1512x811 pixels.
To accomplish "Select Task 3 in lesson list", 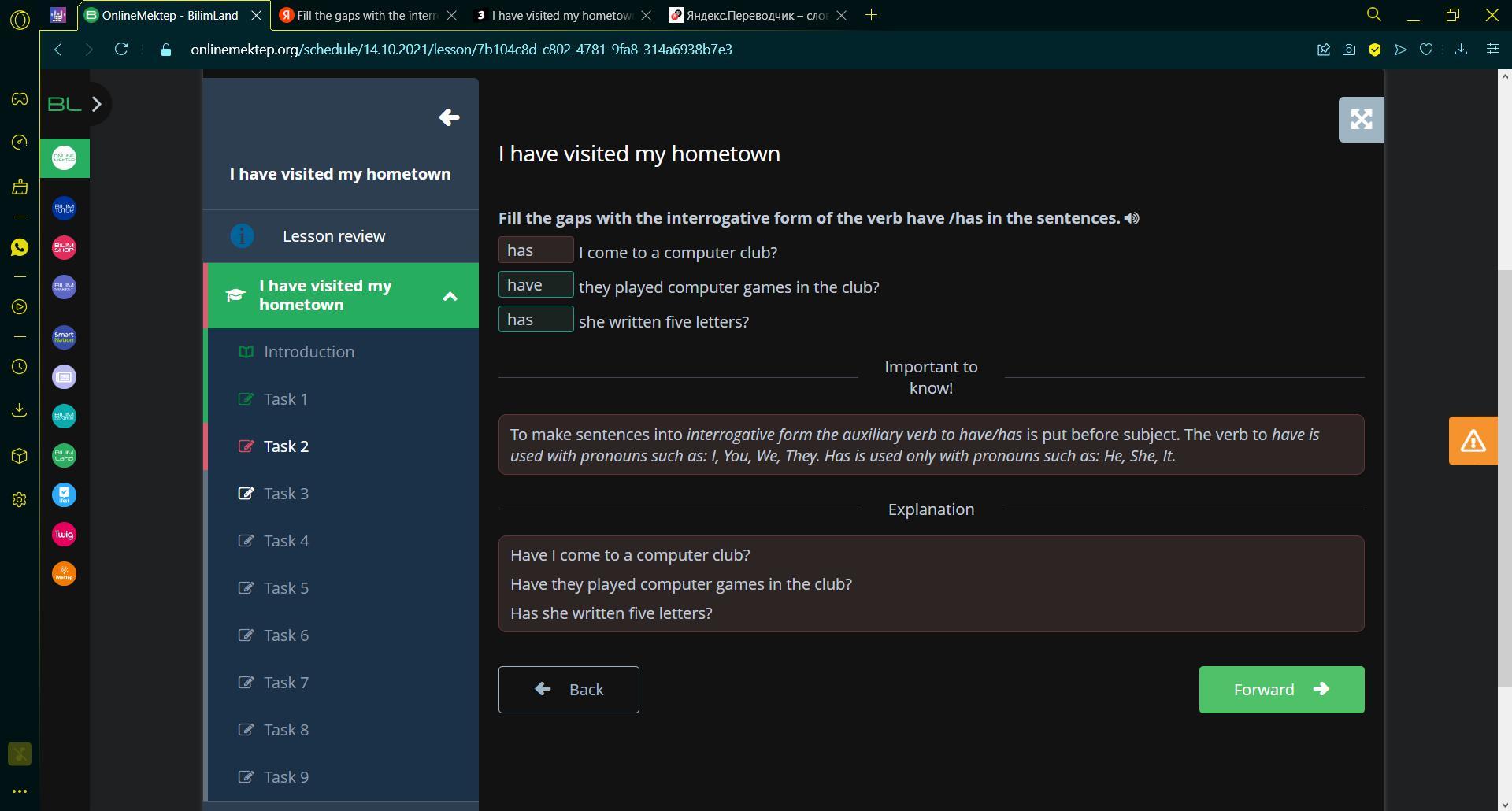I will 343,494.
